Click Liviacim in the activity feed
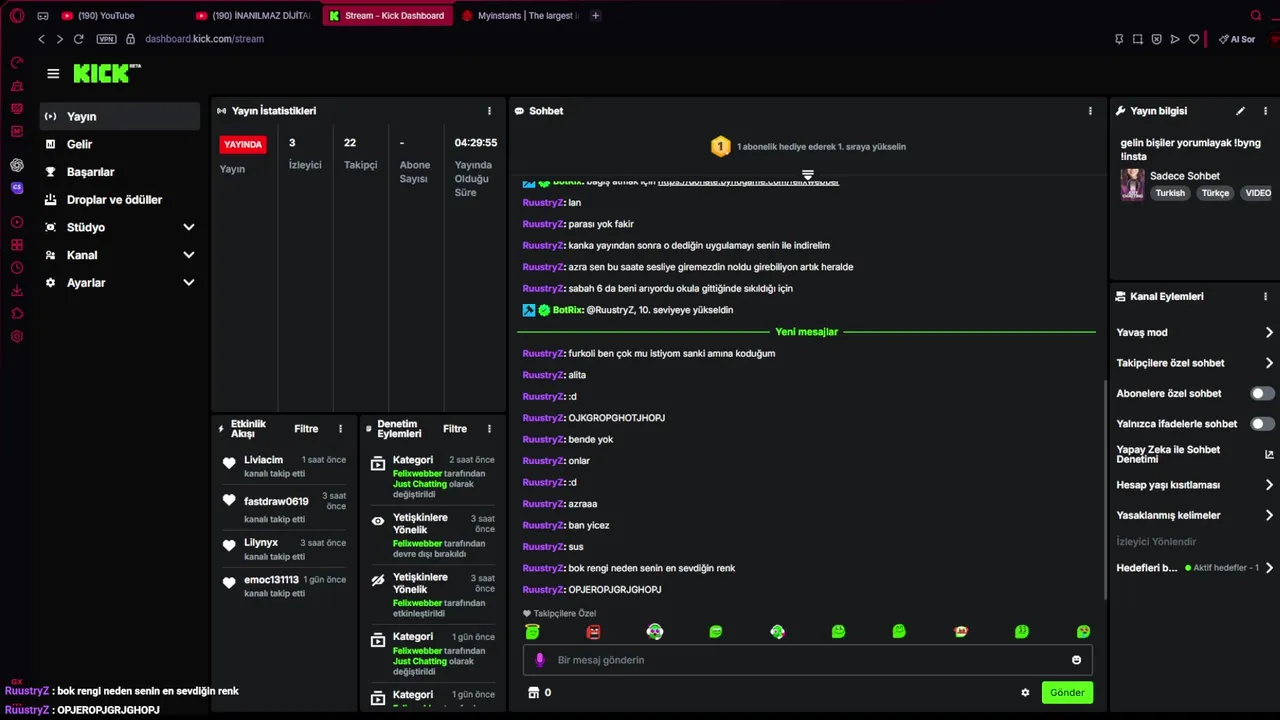 [x=263, y=460]
